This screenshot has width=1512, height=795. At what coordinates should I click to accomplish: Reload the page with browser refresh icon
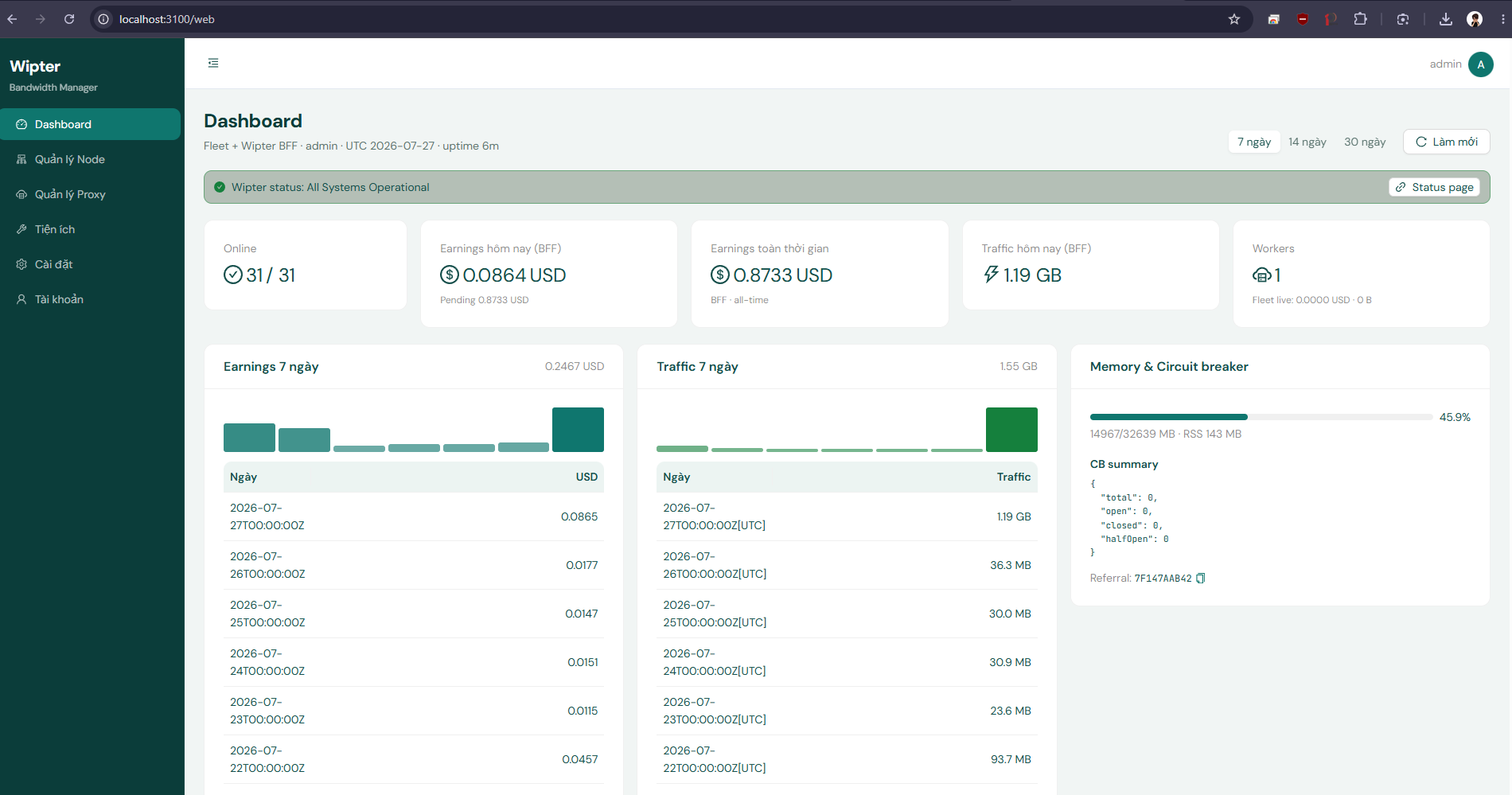click(69, 19)
